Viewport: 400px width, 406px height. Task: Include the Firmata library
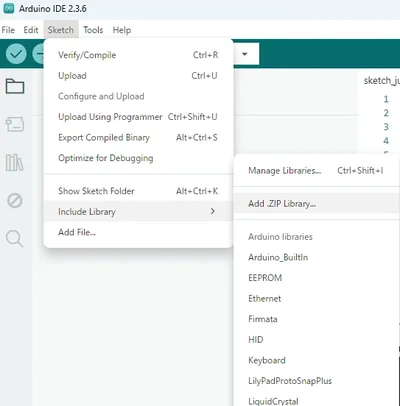pyautogui.click(x=317, y=319)
